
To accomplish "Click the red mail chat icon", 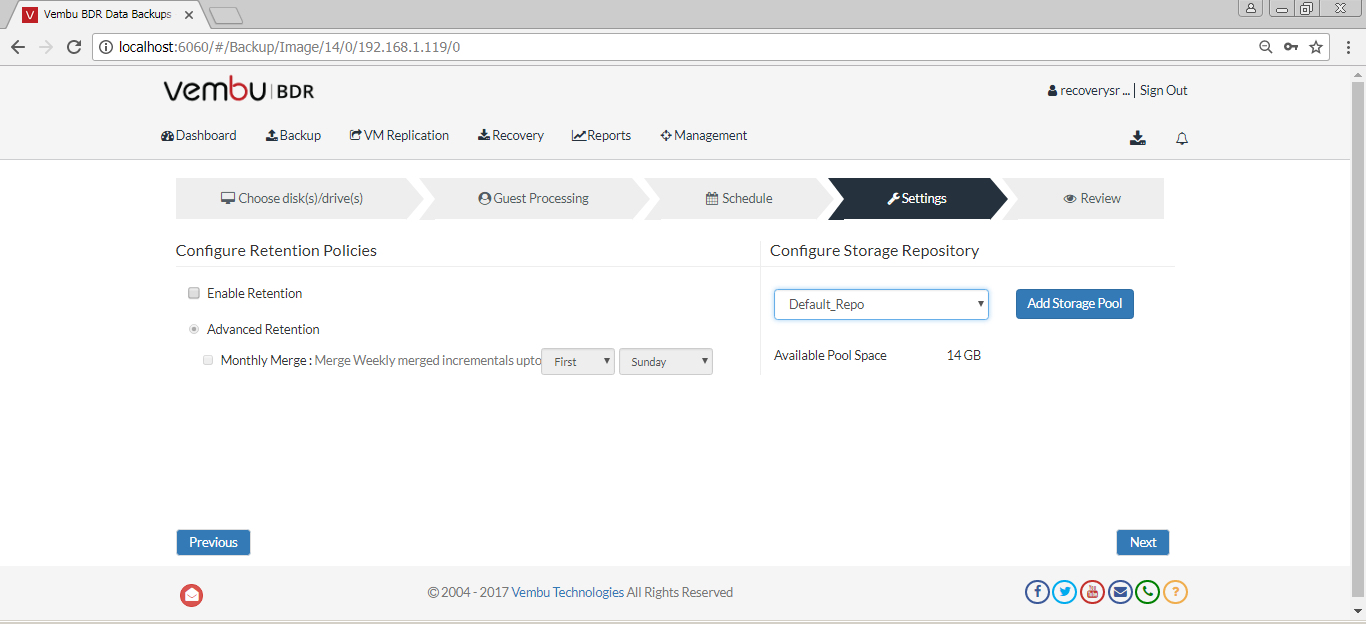I will (192, 595).
